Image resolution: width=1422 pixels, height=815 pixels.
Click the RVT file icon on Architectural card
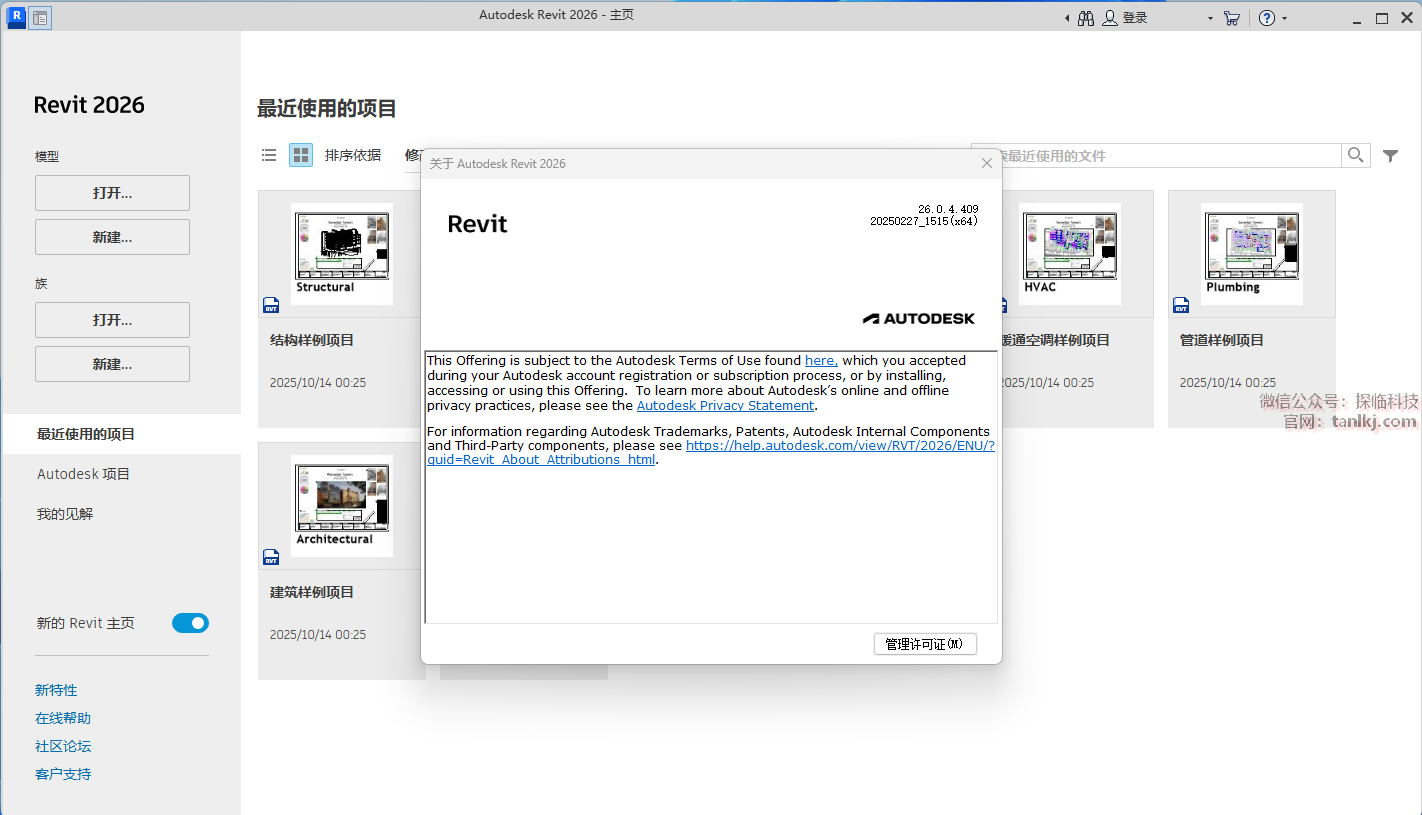(271, 557)
